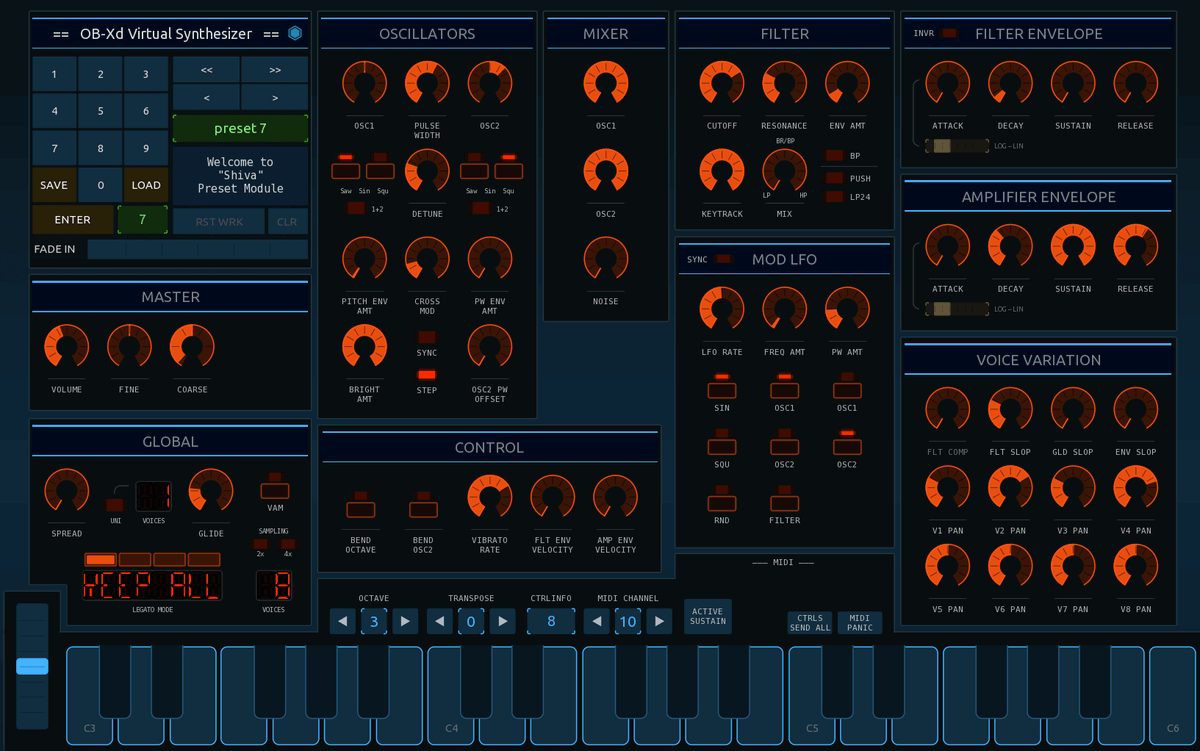Click the 'preset 7' name display

240,129
